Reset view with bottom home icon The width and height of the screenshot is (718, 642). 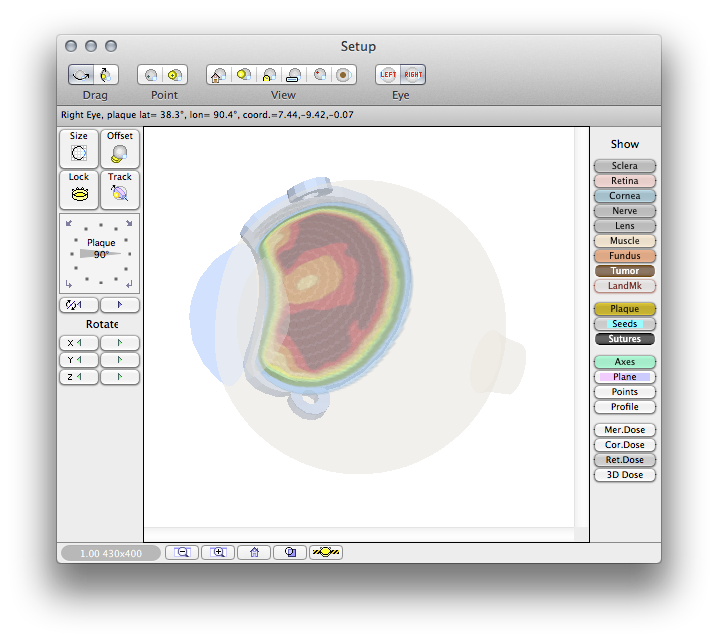254,552
